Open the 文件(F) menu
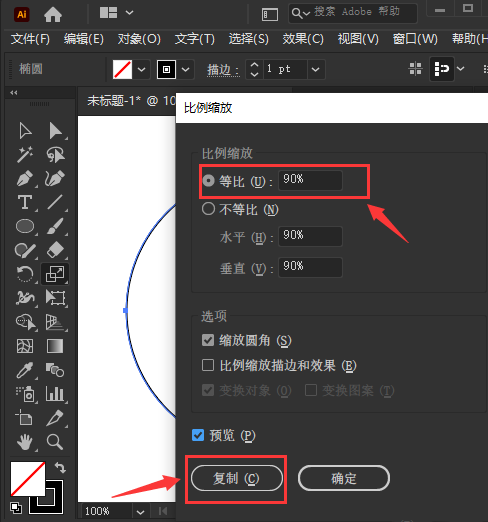The width and height of the screenshot is (488, 522). [30, 39]
